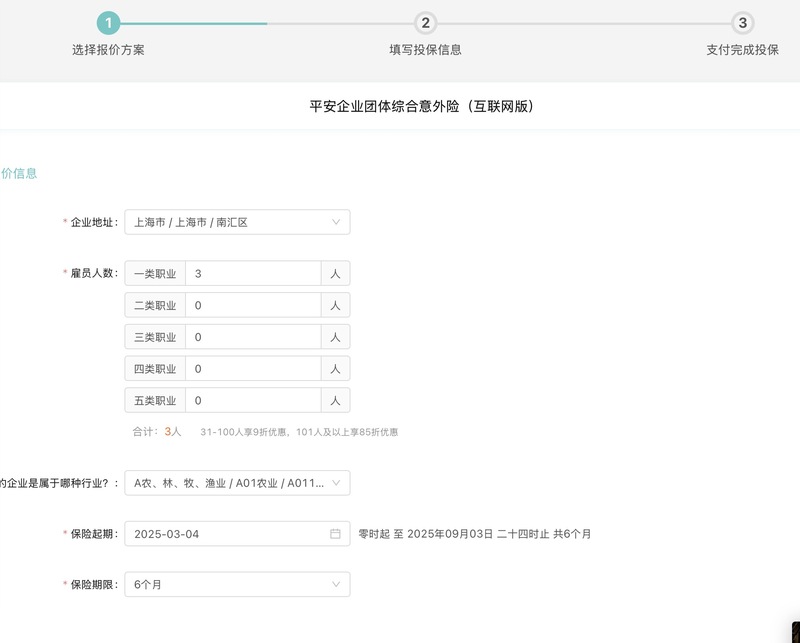Click the 企业地址 field label
Viewport: 800px width, 643px height.
[94, 222]
